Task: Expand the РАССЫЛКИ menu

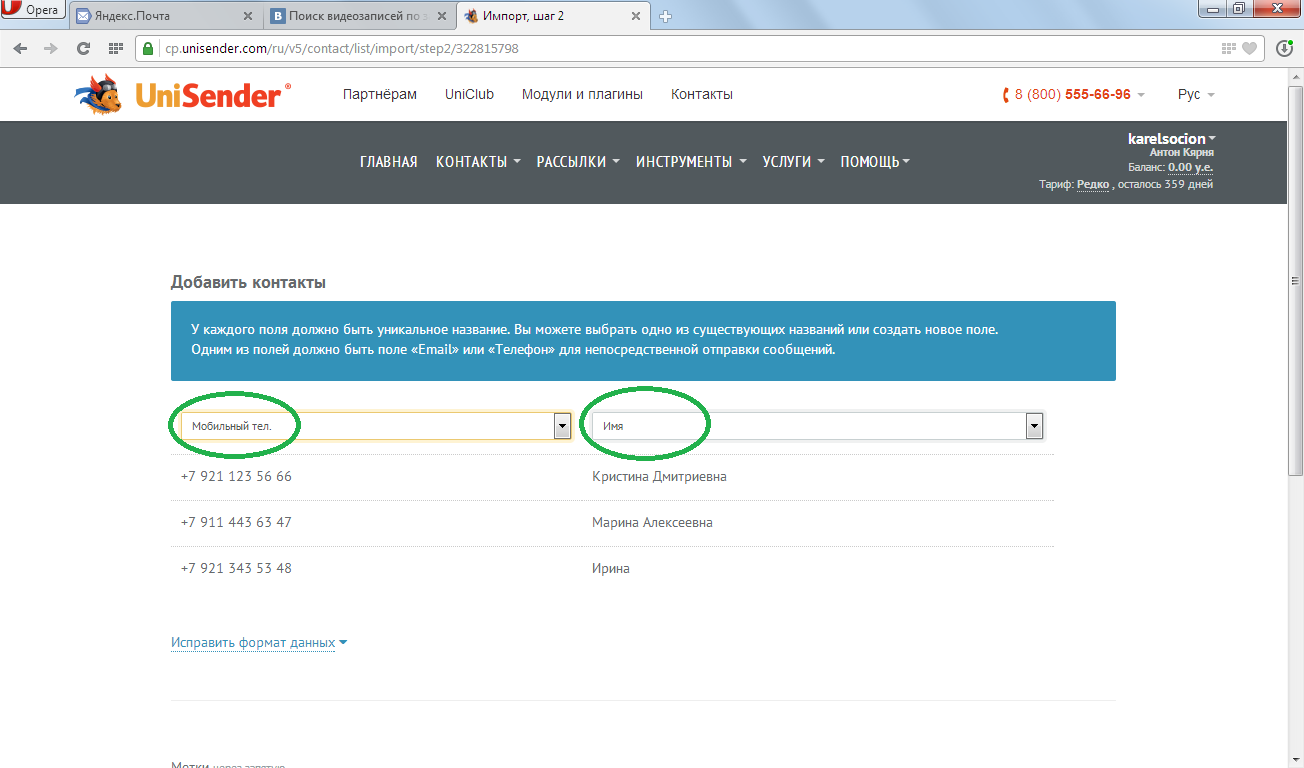Action: [x=578, y=162]
